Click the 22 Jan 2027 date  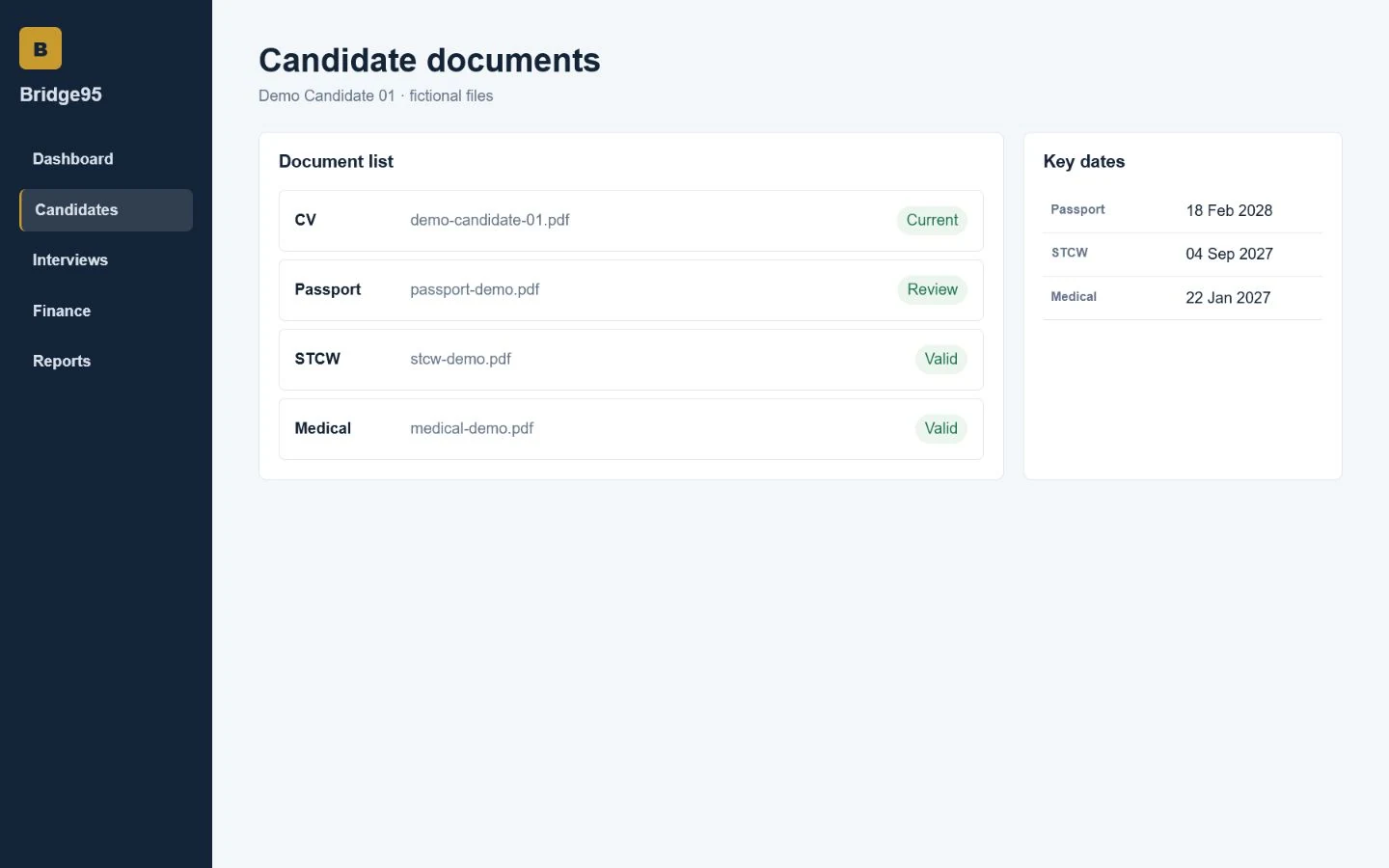[1228, 298]
